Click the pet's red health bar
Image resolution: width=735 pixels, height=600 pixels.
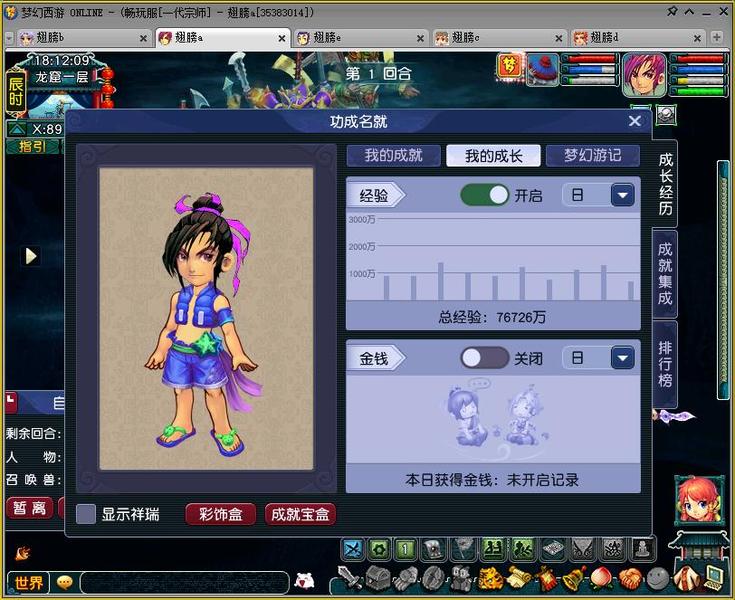point(591,59)
